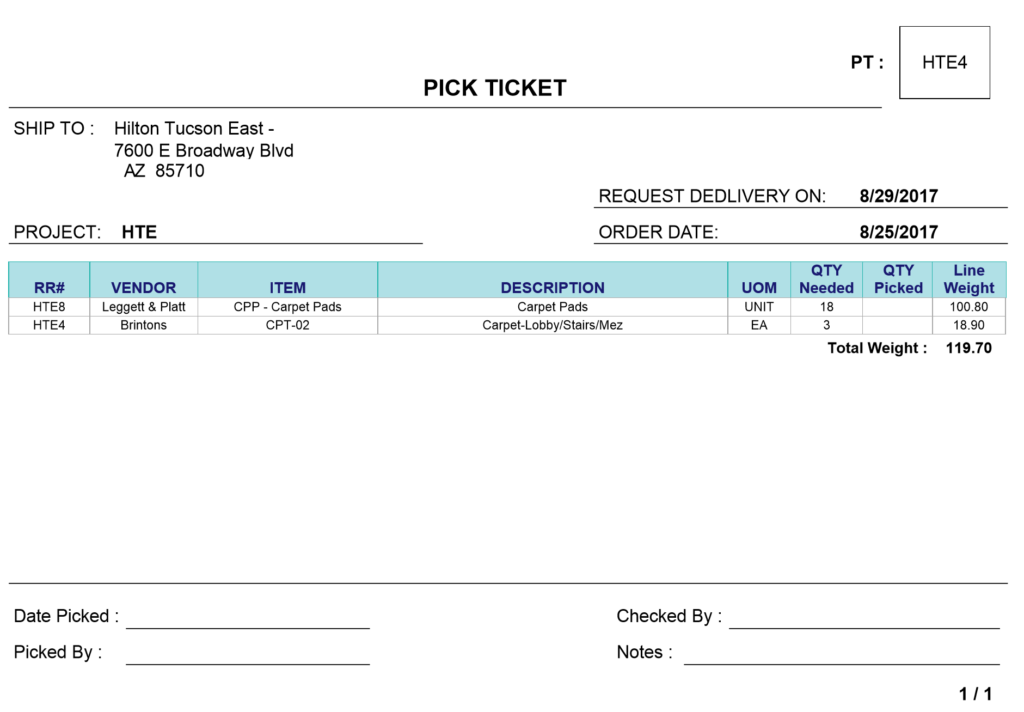1024x712 pixels.
Task: Click the Total Weight value 119.70
Action: [968, 348]
